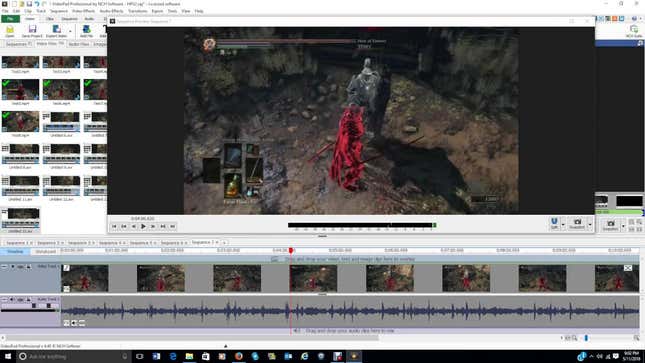Image resolution: width=645 pixels, height=363 pixels.
Task: Open the Export Video dropdown arrow
Action: pos(70,31)
